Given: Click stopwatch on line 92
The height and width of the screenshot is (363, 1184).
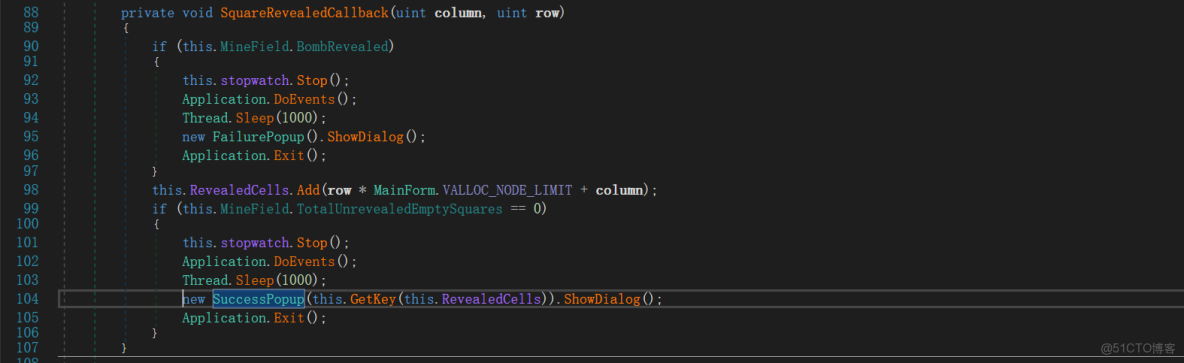Looking at the screenshot, I should pyautogui.click(x=254, y=80).
